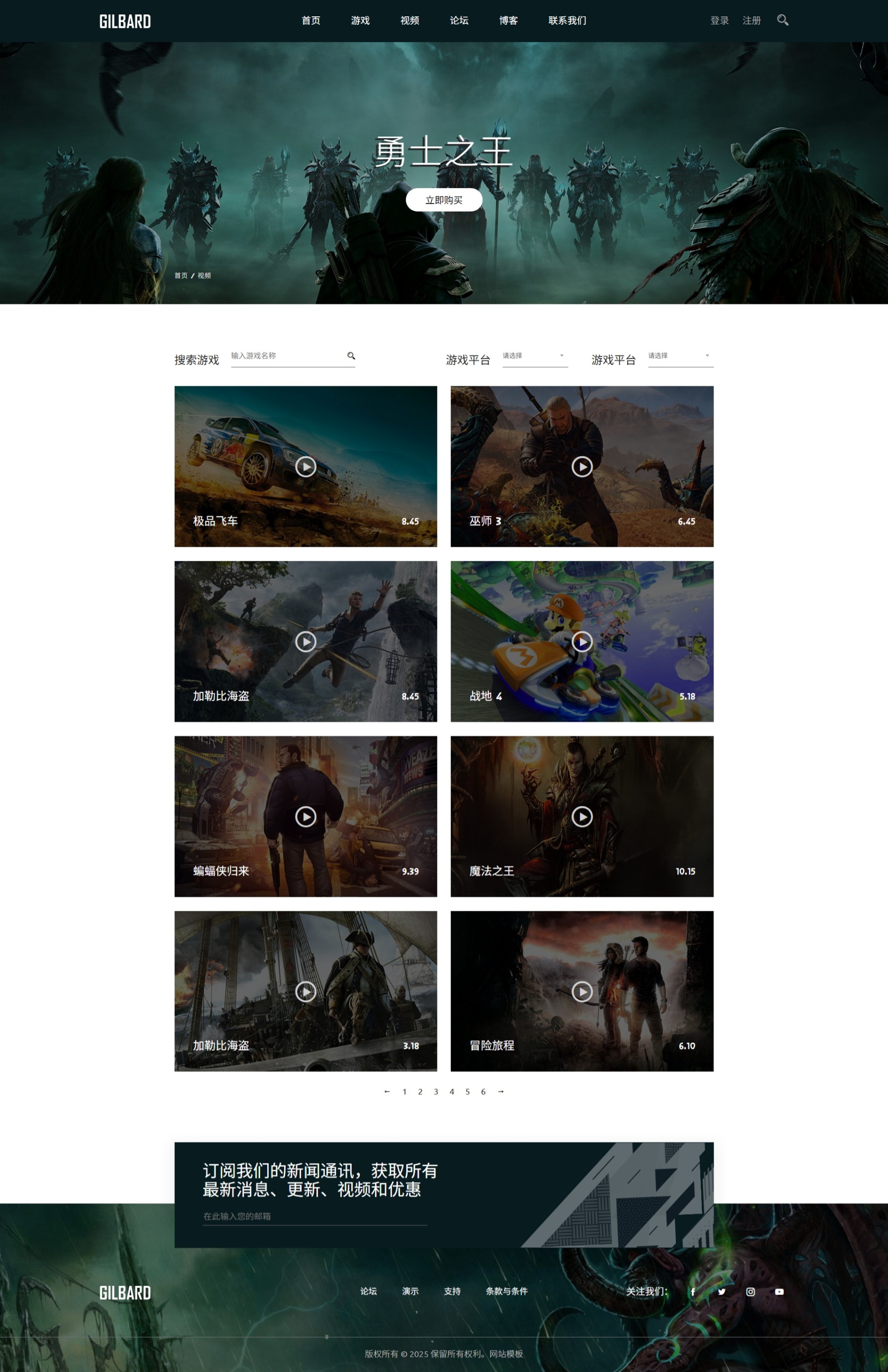Open the Facebook icon in footer

(x=692, y=1291)
